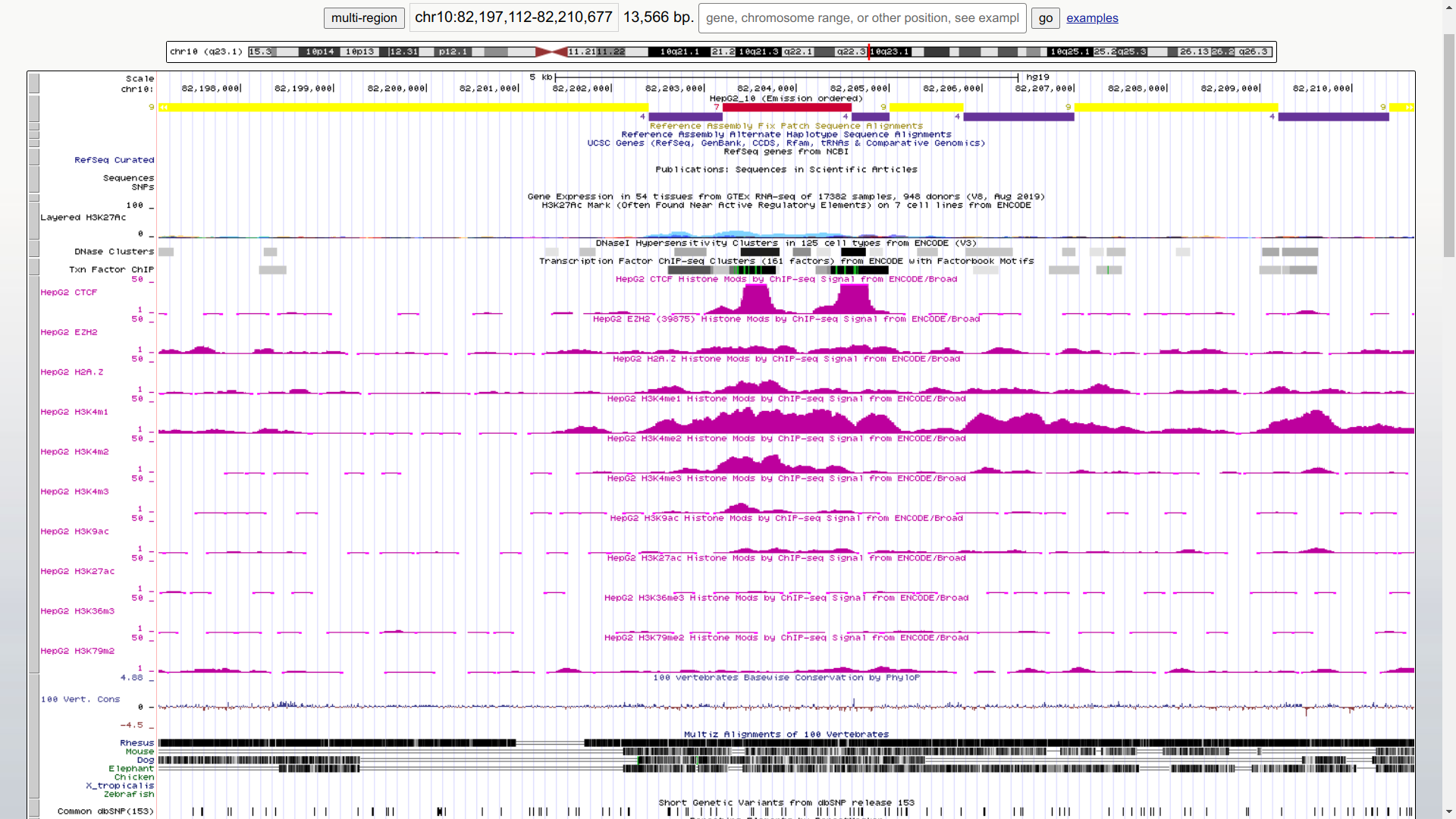Open the 100 vertebrates Basewise Conservation title
The height and width of the screenshot is (819, 1456).
click(x=786, y=677)
